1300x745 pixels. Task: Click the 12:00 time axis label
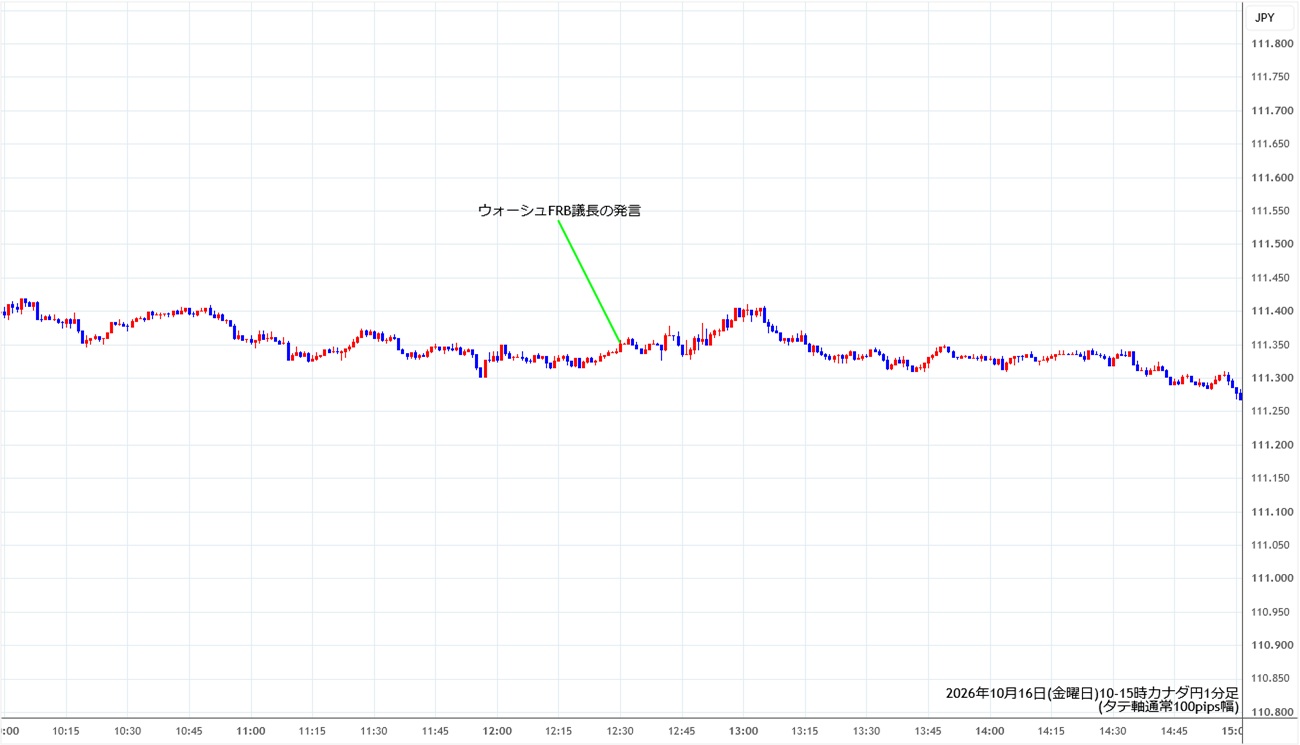coord(497,731)
